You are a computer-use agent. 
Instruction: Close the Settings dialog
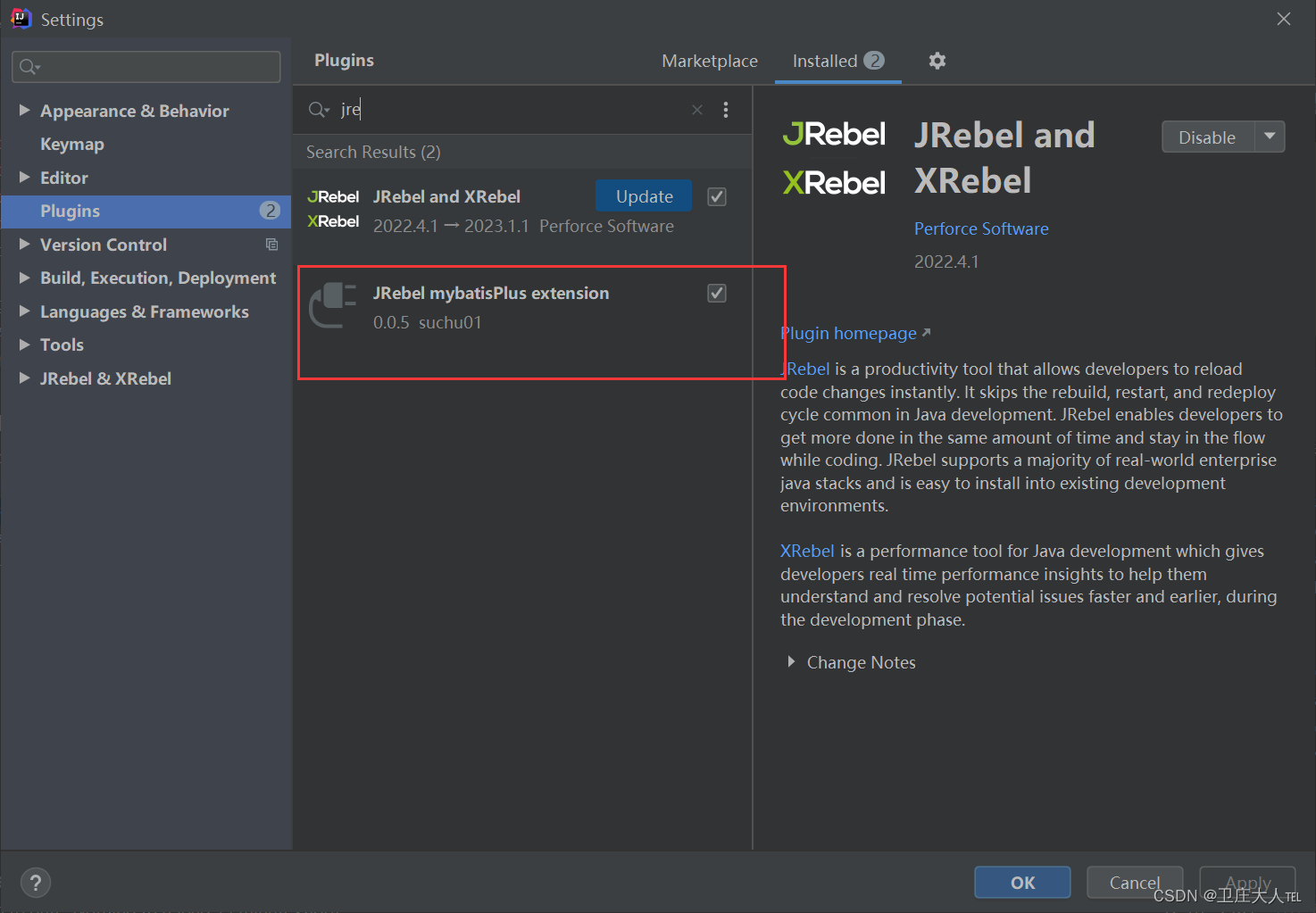tap(1284, 19)
